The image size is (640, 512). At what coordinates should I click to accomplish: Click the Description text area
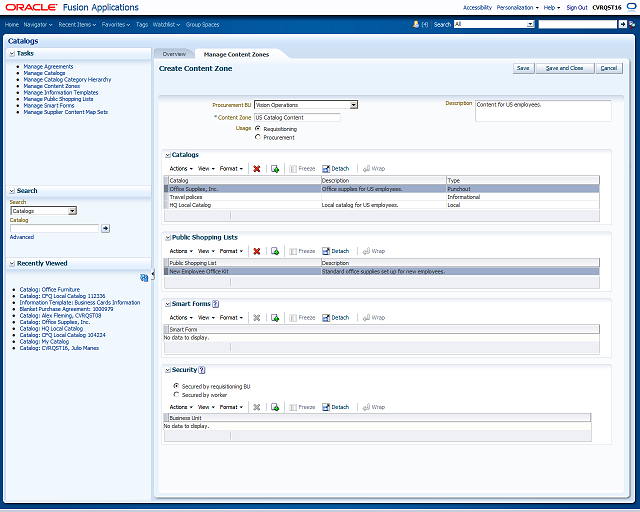click(543, 111)
